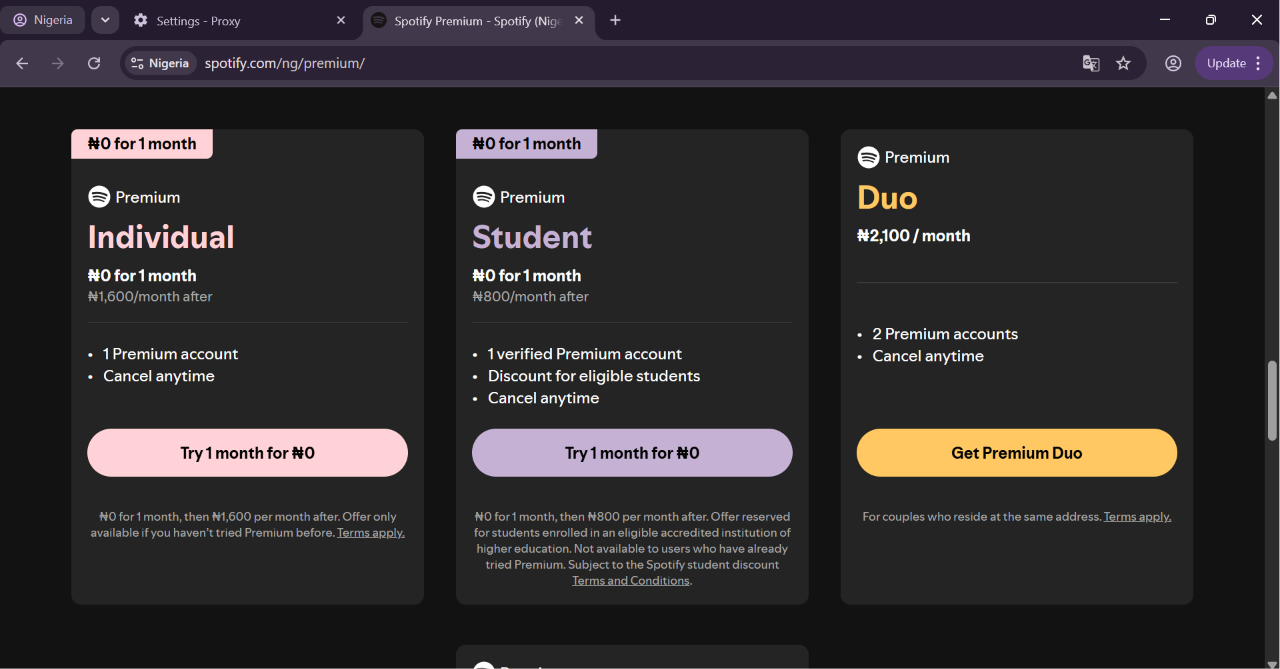1280x669 pixels.
Task: Expand the tab search dropdown arrow
Action: pyautogui.click(x=105, y=20)
